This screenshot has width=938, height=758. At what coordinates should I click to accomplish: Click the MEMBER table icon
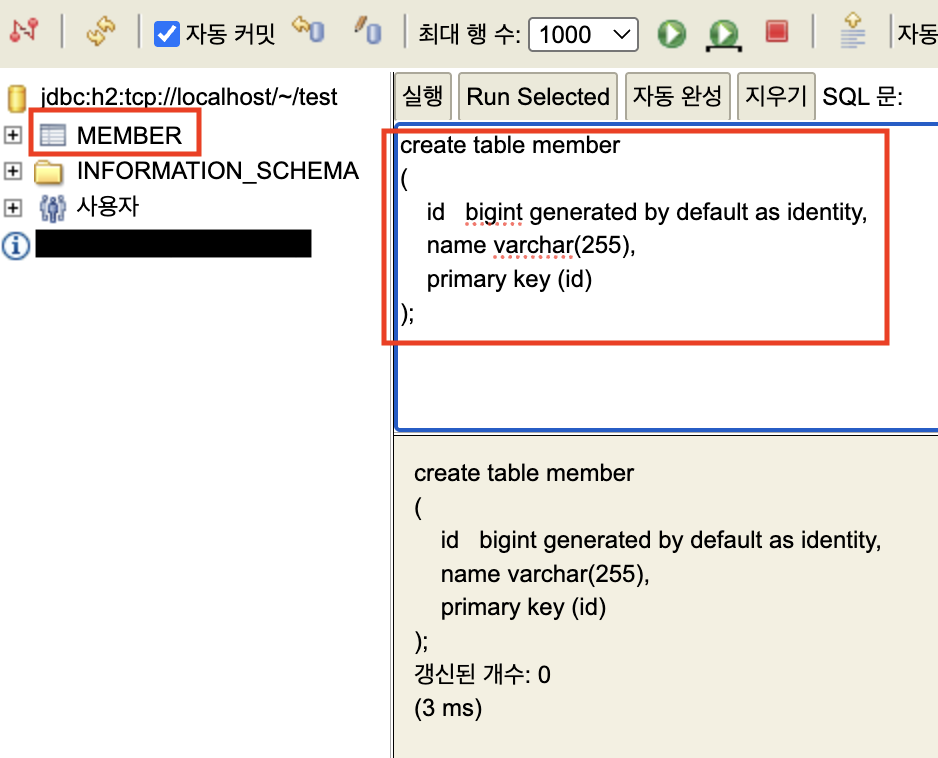coord(53,136)
